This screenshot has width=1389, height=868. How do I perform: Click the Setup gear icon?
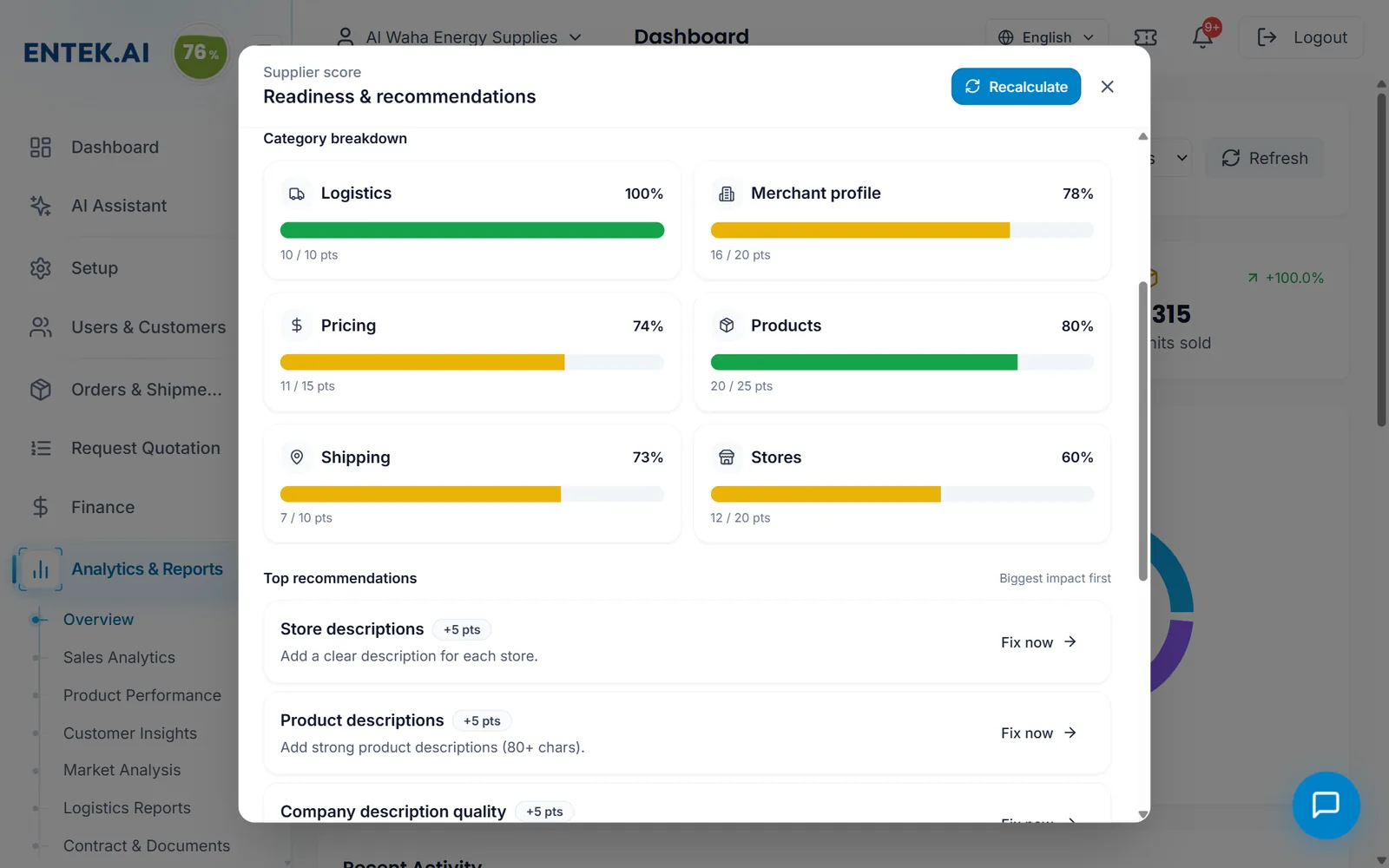pos(40,268)
